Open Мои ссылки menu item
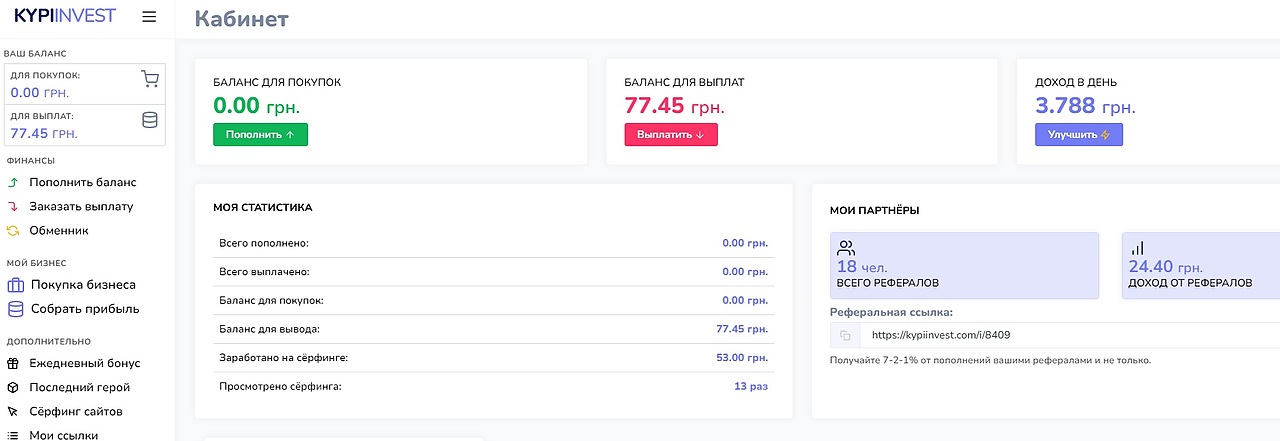This screenshot has height=441, width=1280. click(x=64, y=435)
